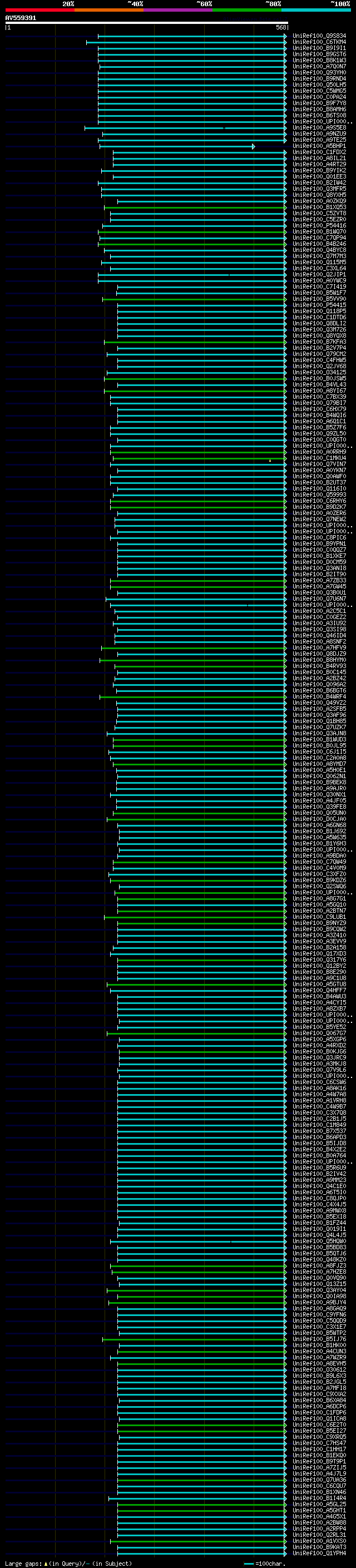Click the query end position 568

tap(280, 27)
